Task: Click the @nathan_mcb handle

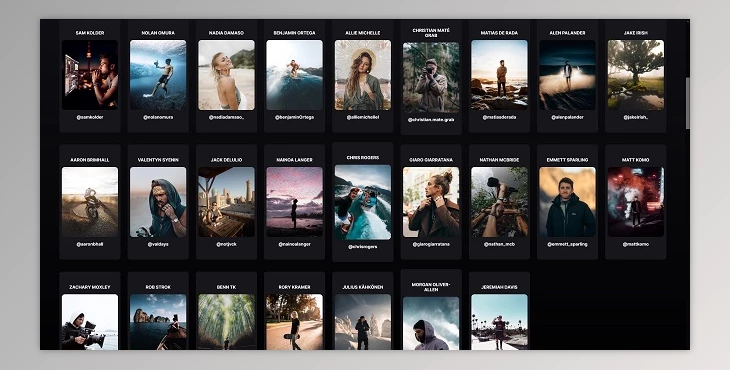Action: [x=499, y=244]
